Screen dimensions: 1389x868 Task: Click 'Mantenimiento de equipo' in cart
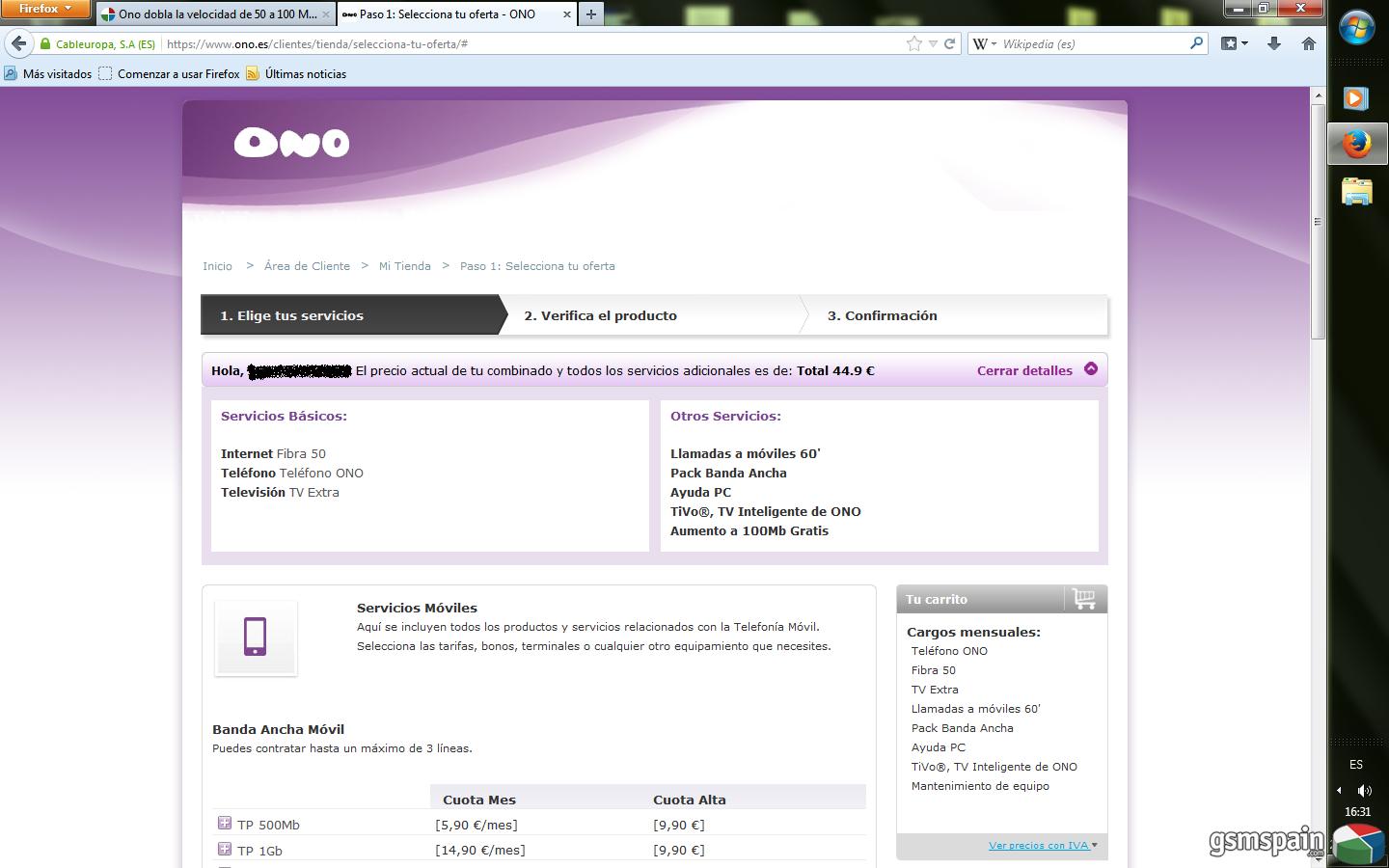click(x=980, y=786)
